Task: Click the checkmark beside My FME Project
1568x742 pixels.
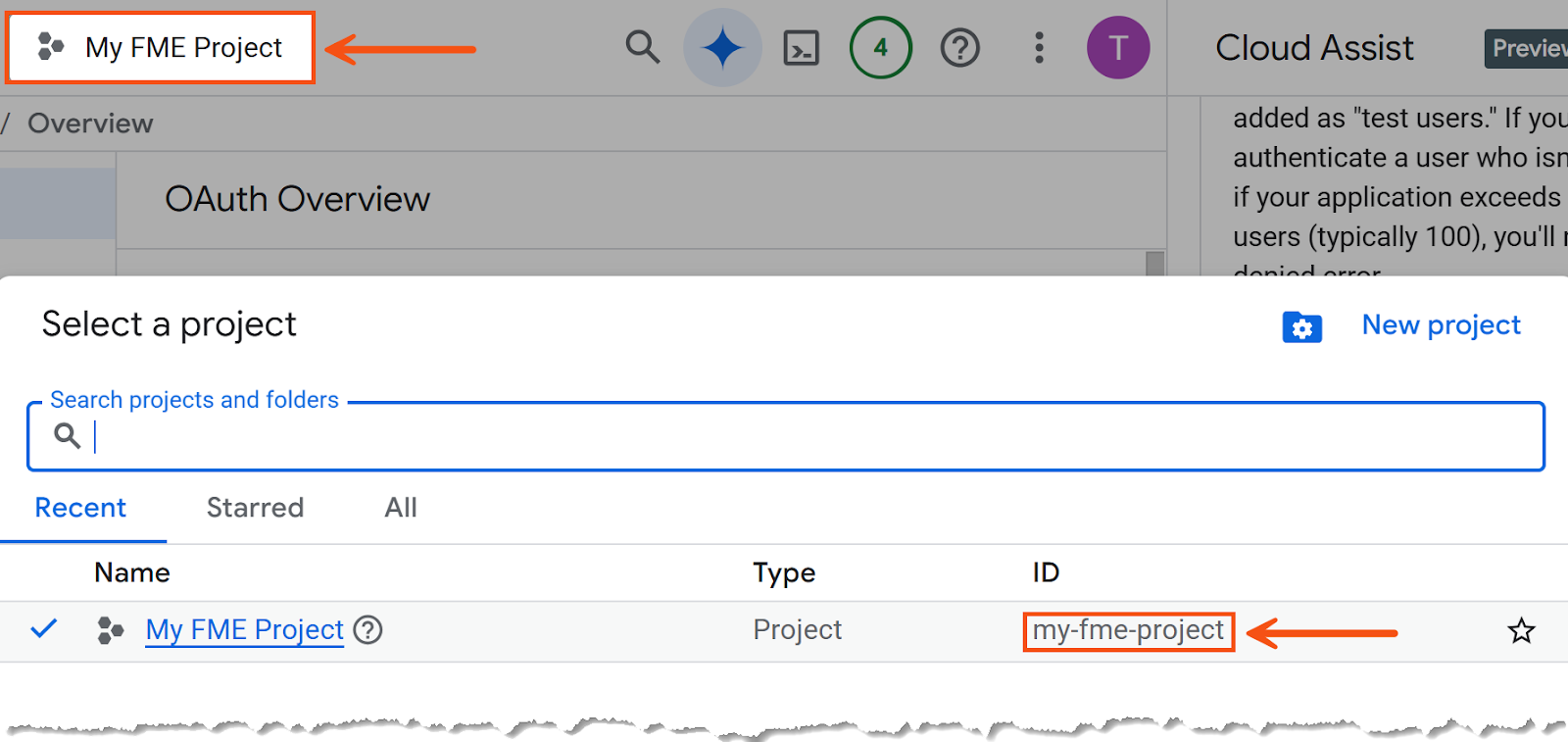Action: pyautogui.click(x=44, y=629)
